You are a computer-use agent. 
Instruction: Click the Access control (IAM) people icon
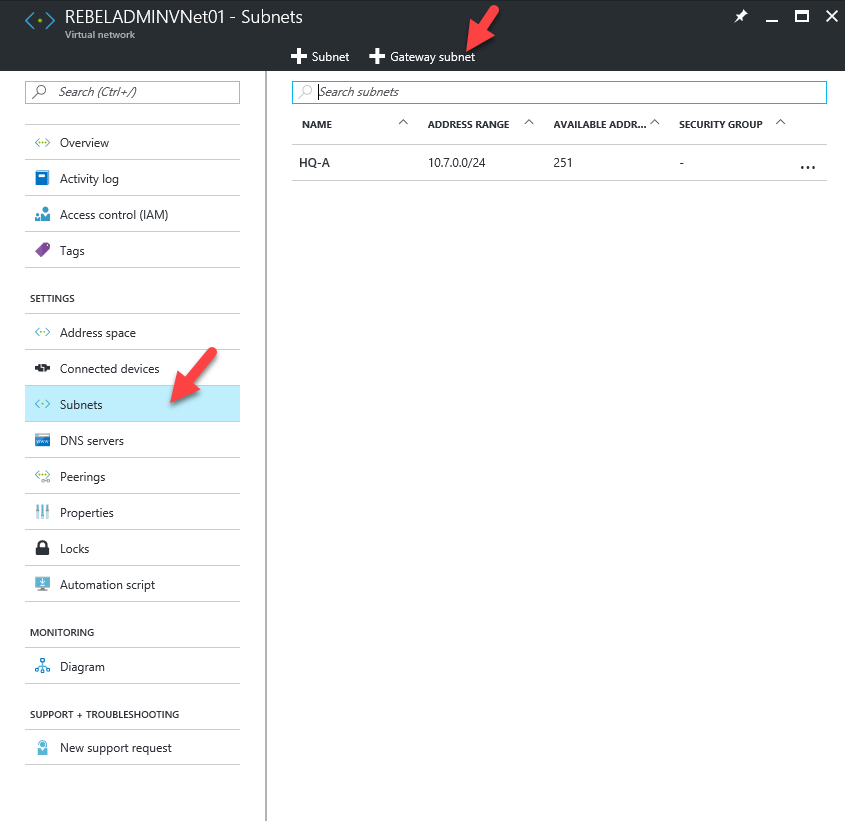[x=43, y=215]
